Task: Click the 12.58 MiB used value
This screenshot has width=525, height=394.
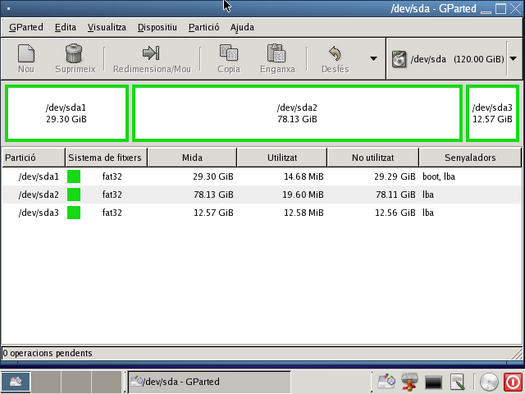Action: (304, 213)
